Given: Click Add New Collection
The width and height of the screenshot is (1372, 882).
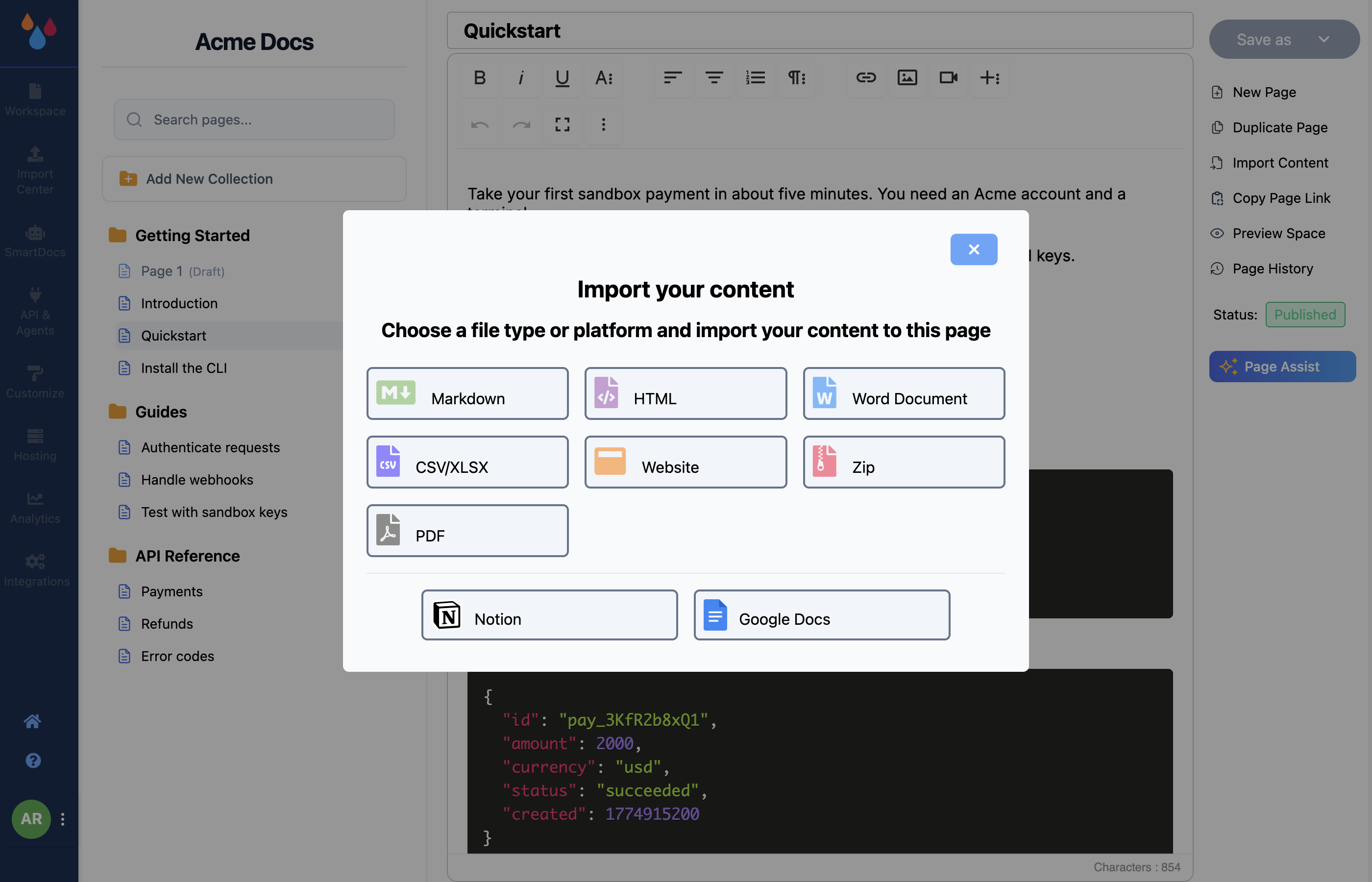Looking at the screenshot, I should pyautogui.click(x=254, y=179).
